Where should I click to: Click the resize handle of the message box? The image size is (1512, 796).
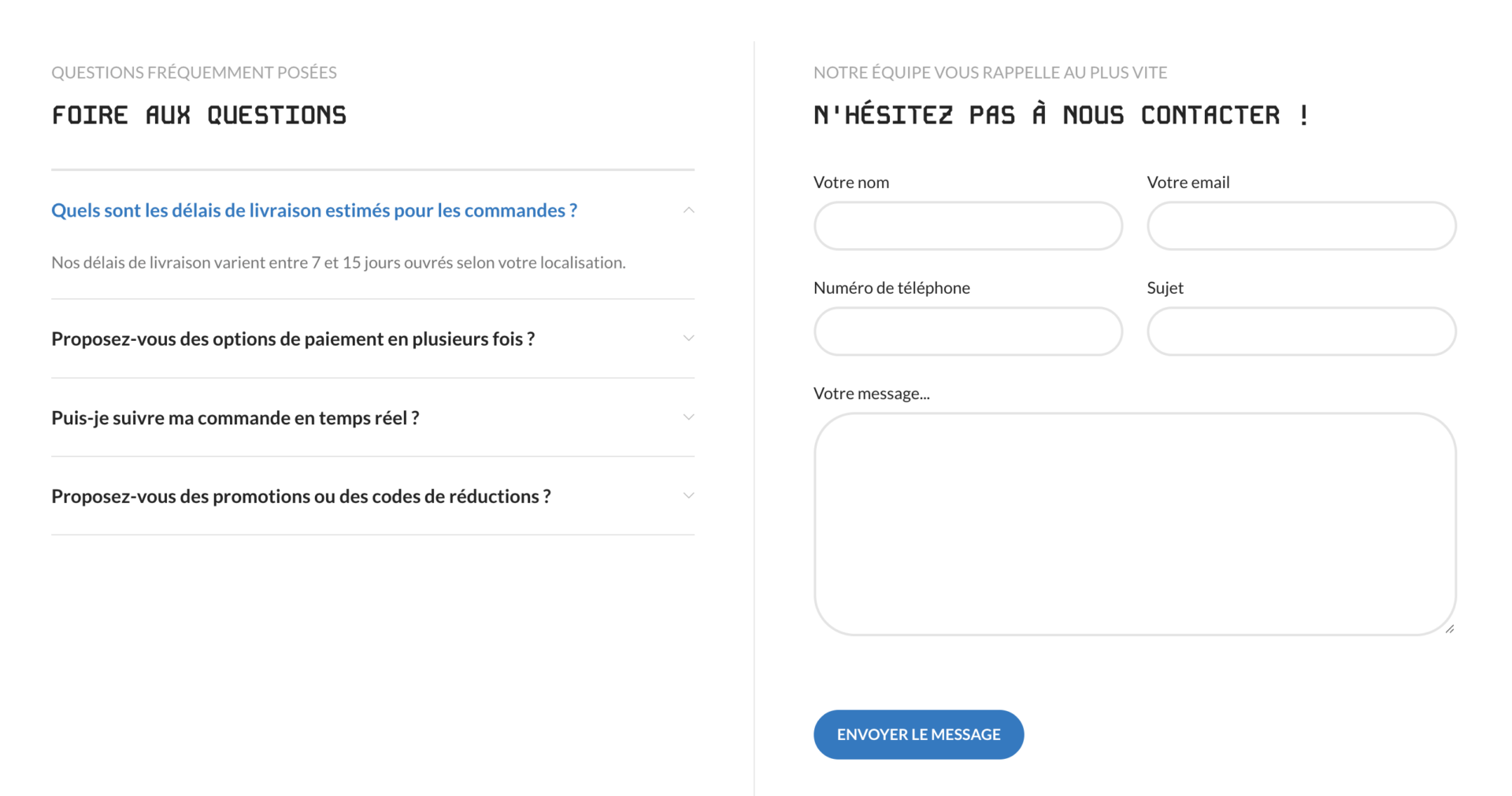[x=1451, y=629]
